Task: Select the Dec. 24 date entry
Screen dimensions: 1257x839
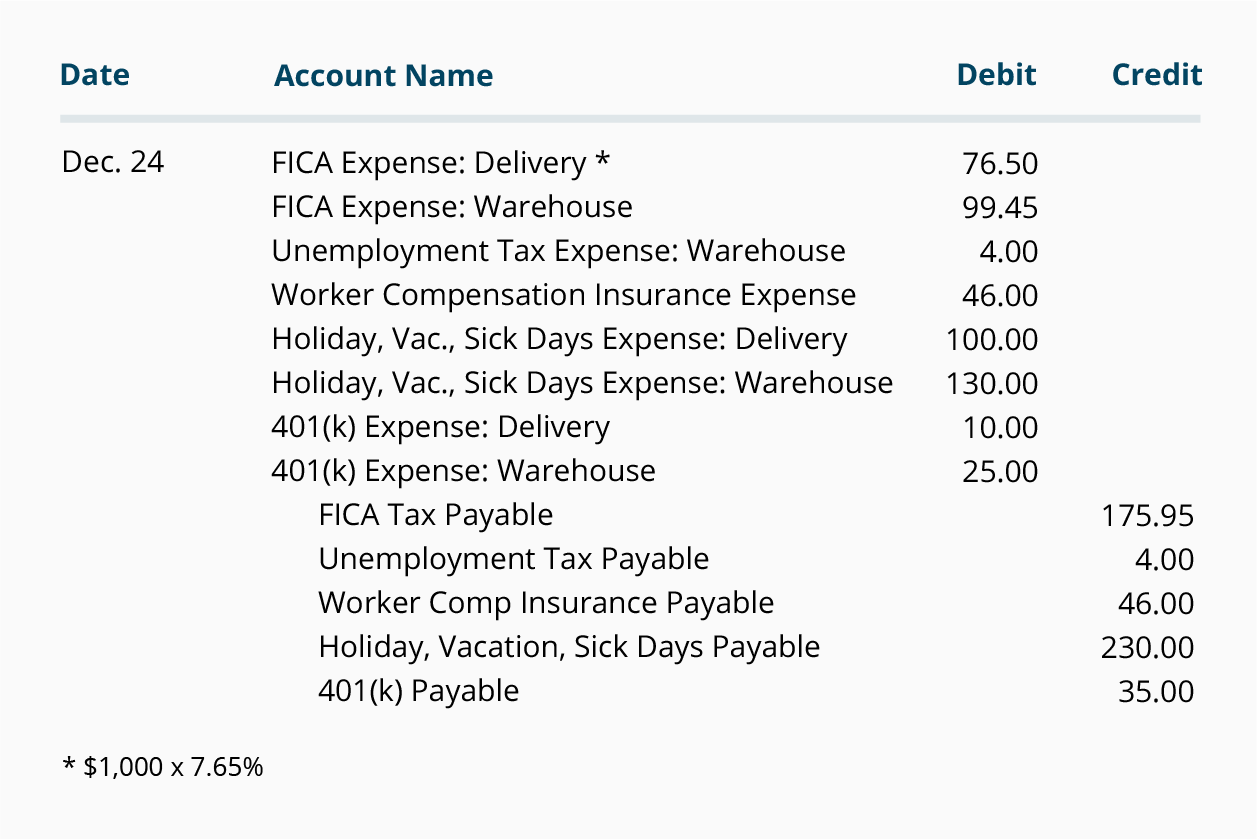Action: pos(113,162)
